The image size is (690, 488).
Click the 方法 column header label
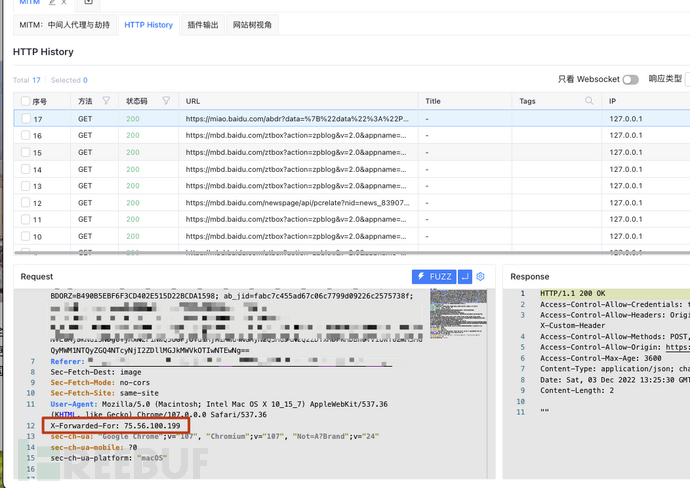(x=85, y=101)
